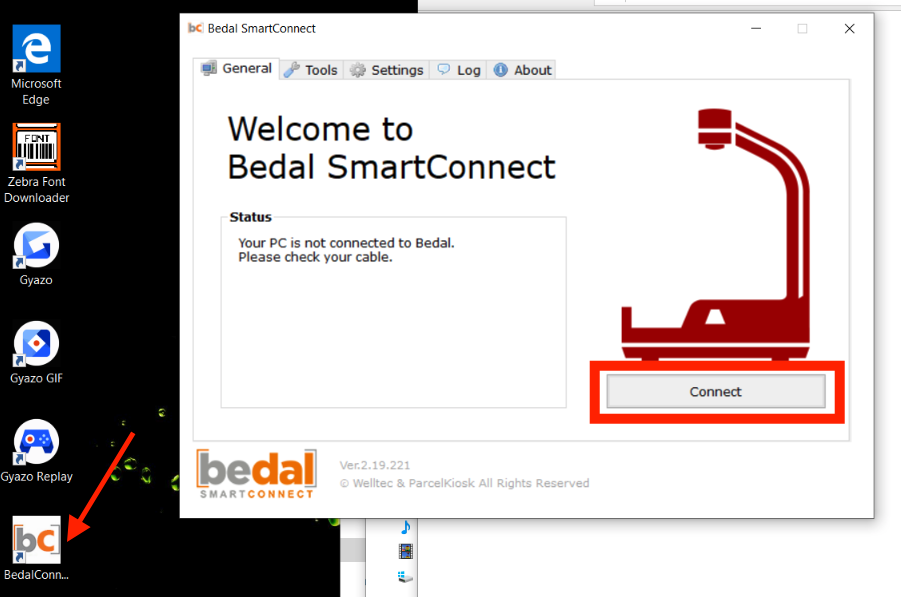Open the Gyazo Replay desktop shortcut

point(36,450)
